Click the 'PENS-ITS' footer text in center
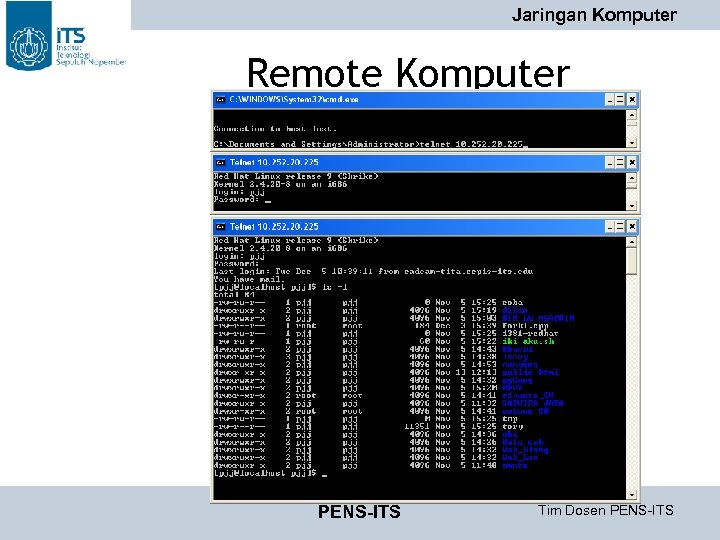720x540 pixels. [359, 512]
